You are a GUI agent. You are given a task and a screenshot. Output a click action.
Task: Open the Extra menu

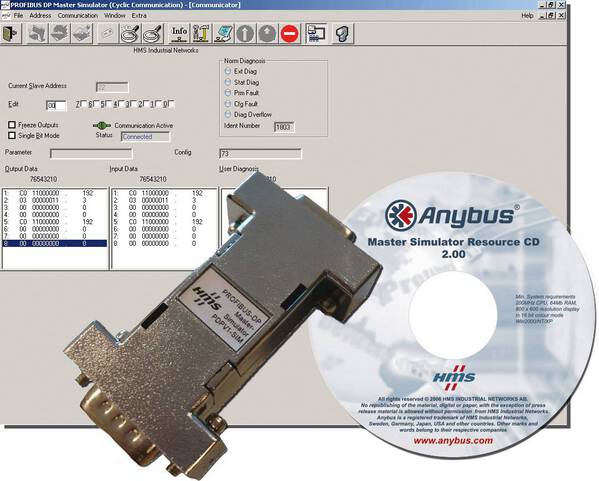tap(139, 16)
